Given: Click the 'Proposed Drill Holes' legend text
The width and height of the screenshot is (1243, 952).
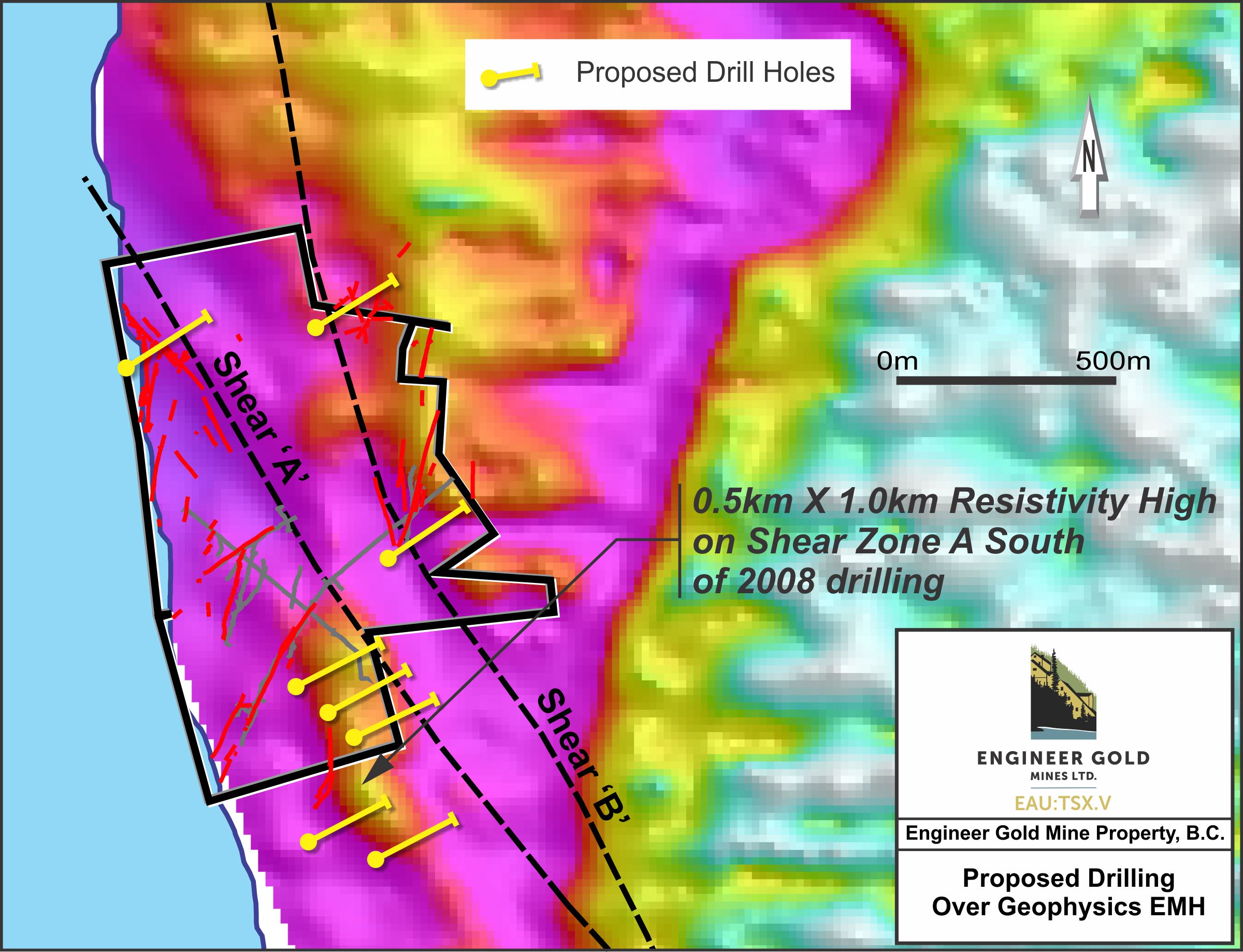Looking at the screenshot, I should [705, 73].
